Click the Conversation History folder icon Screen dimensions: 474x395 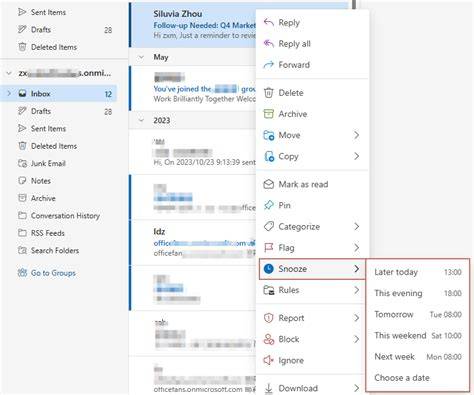tap(22, 216)
